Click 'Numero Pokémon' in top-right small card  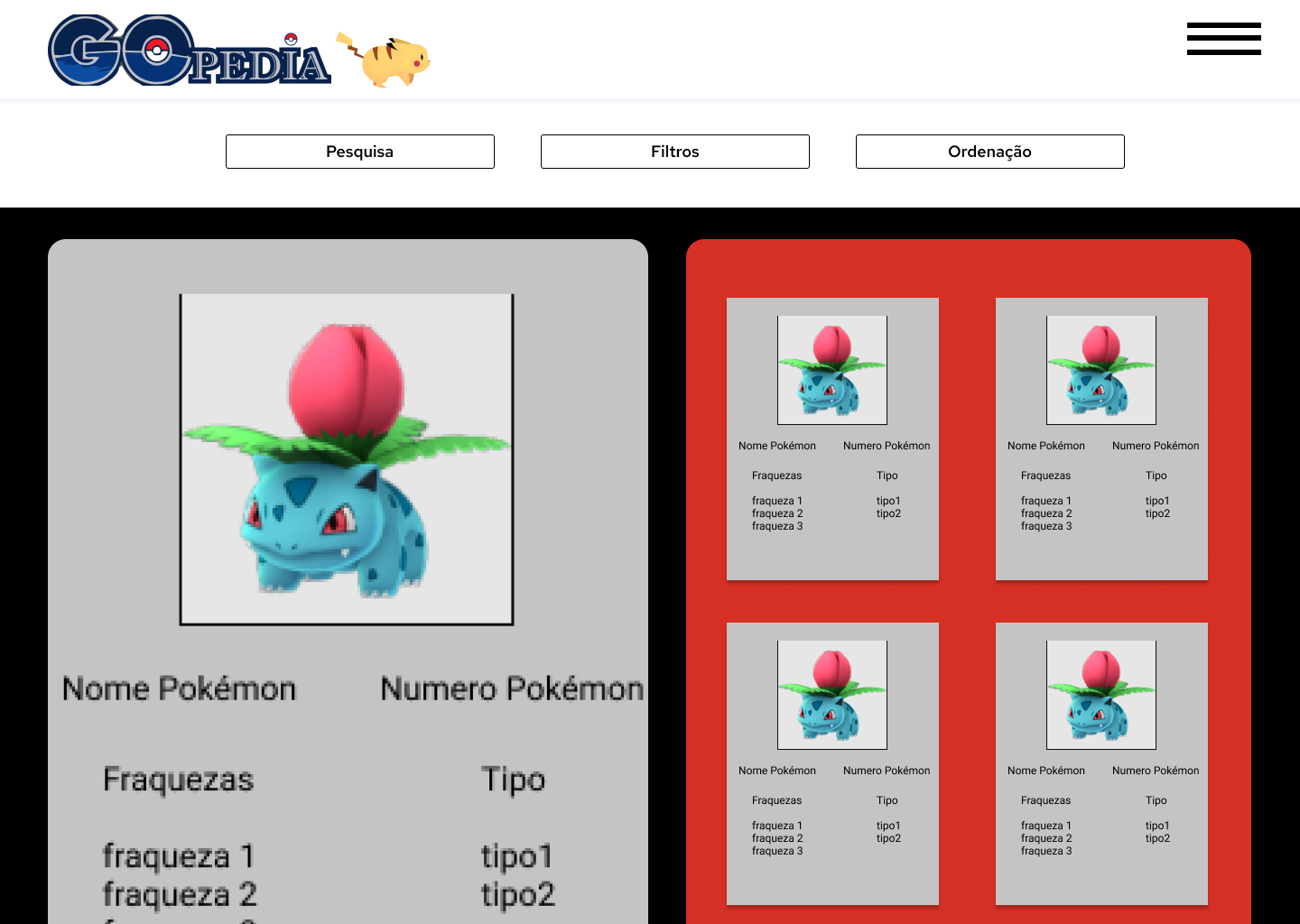(x=1156, y=446)
